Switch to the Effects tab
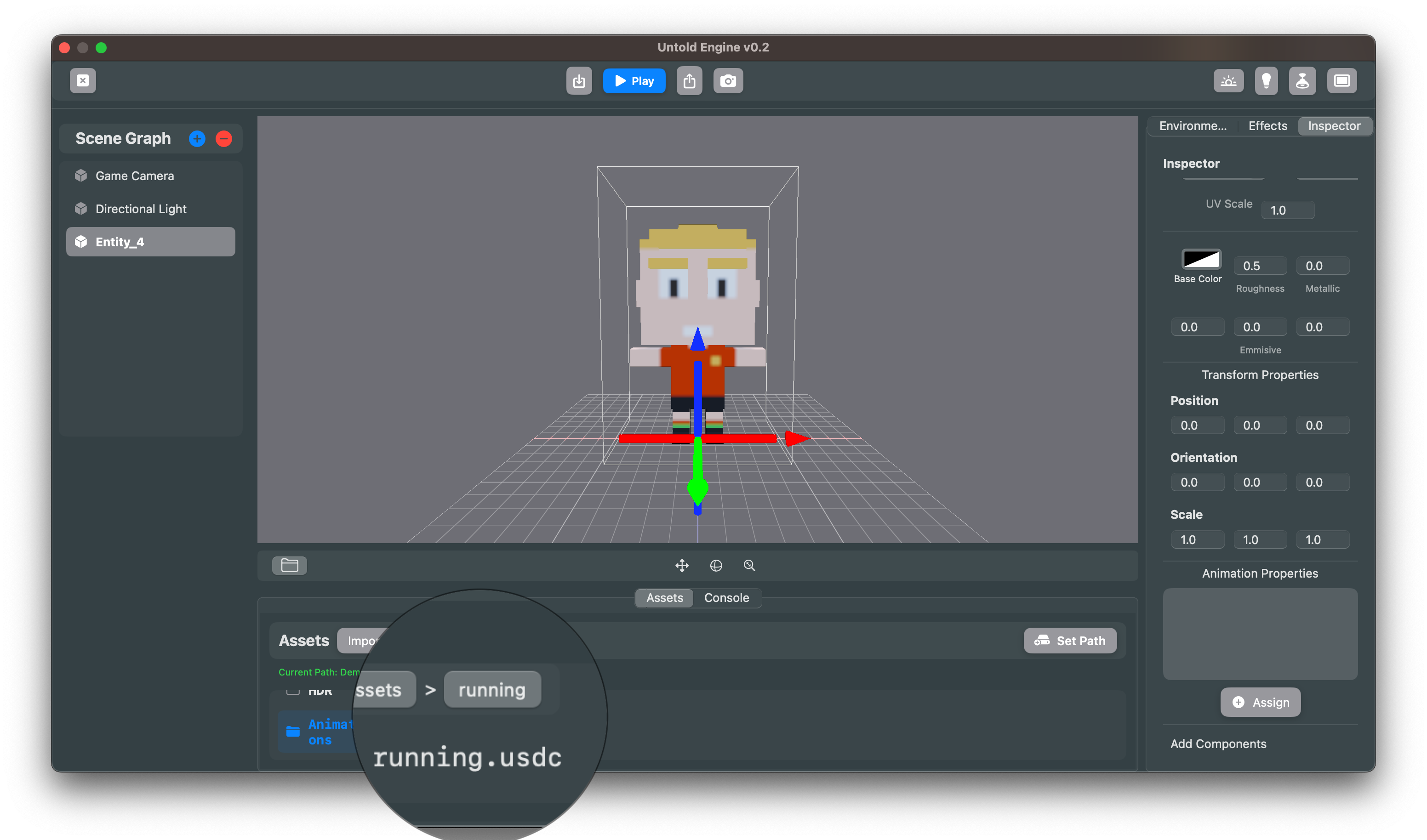Image resolution: width=1427 pixels, height=840 pixels. 1267,125
